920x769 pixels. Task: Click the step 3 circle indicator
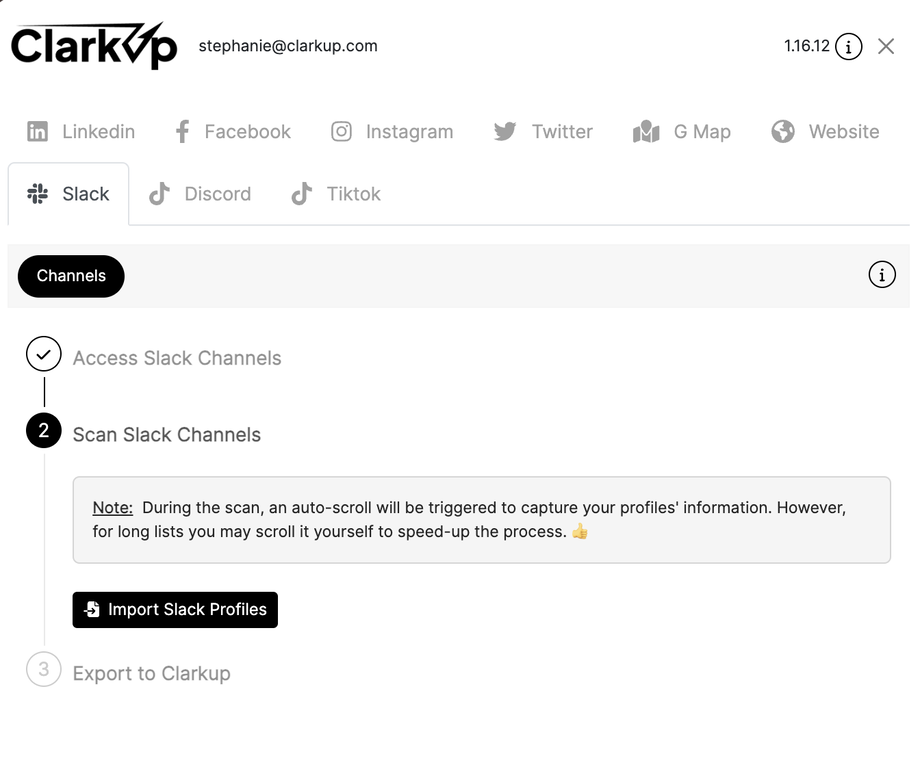[43, 669]
